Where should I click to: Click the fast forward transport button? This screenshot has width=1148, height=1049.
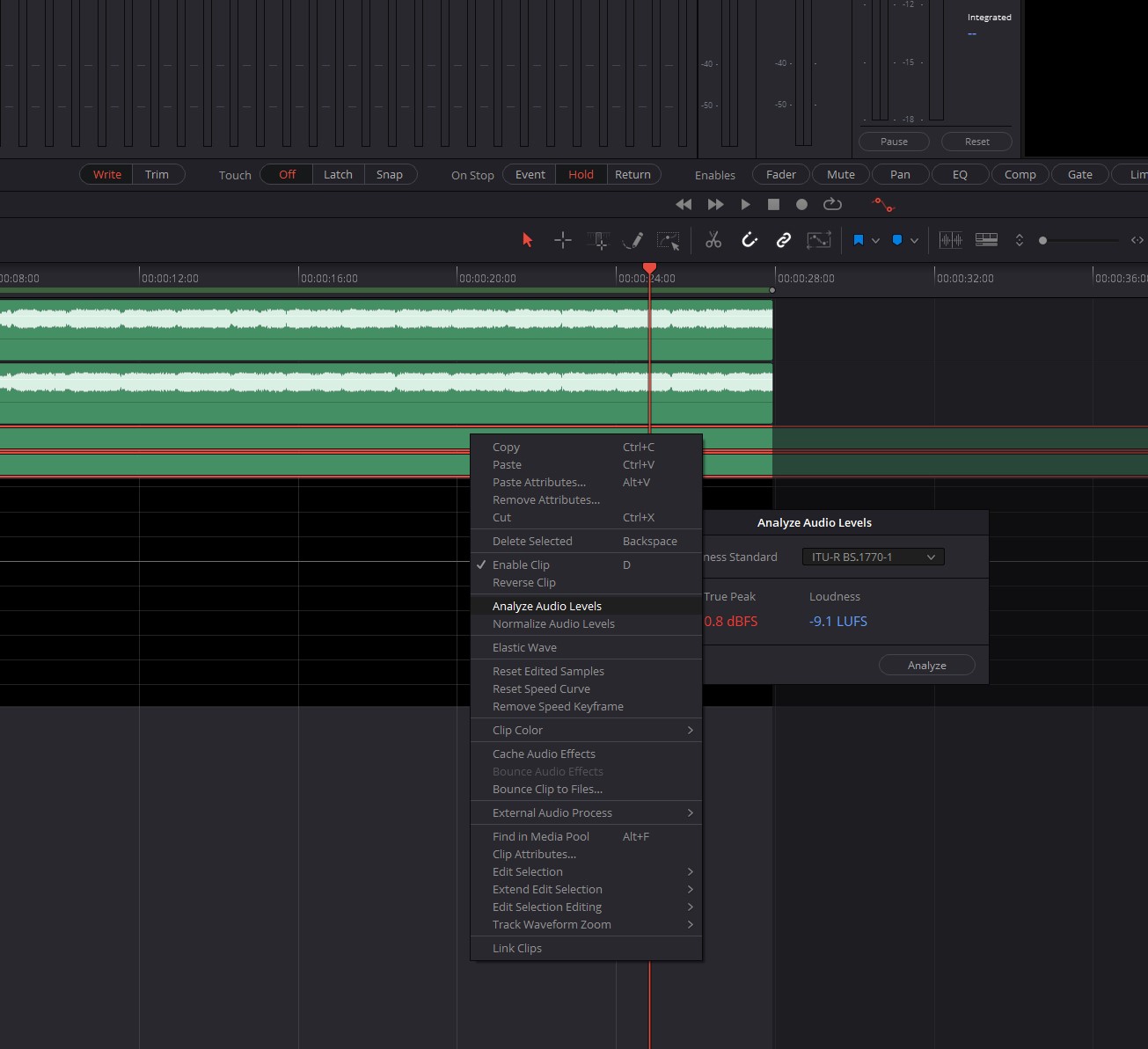pyautogui.click(x=715, y=204)
